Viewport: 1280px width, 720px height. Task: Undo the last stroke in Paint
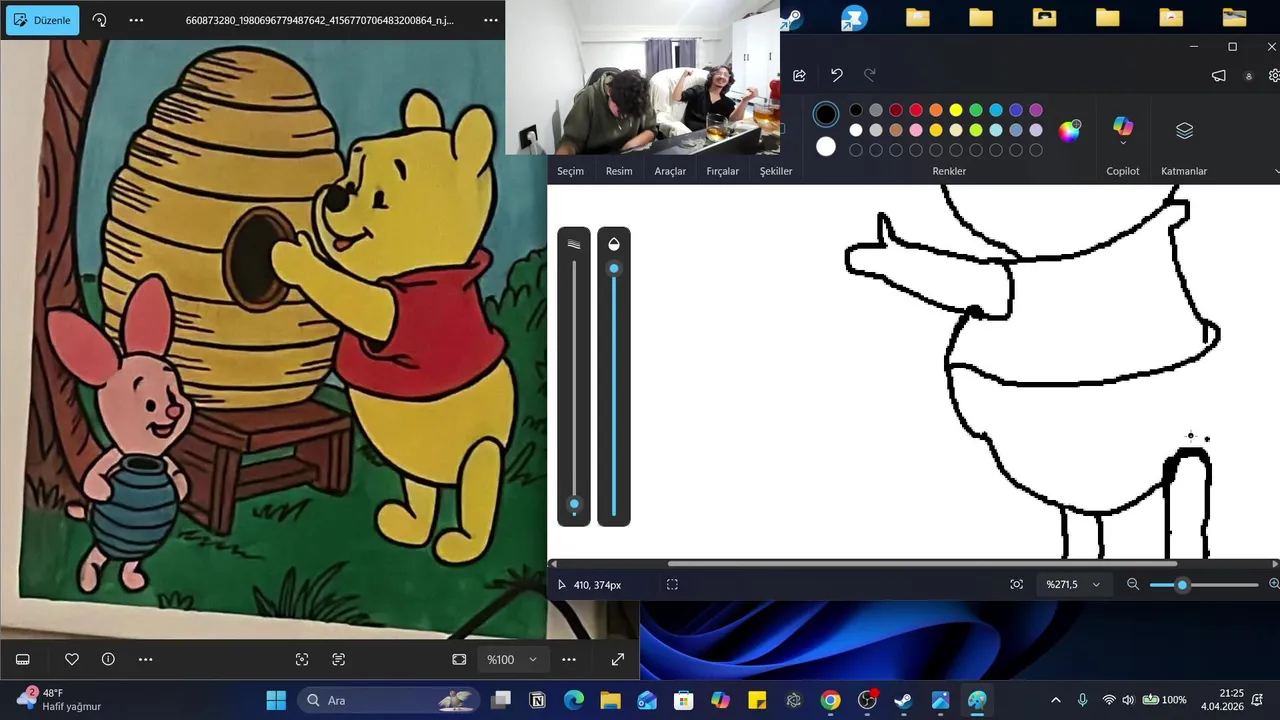click(x=836, y=75)
